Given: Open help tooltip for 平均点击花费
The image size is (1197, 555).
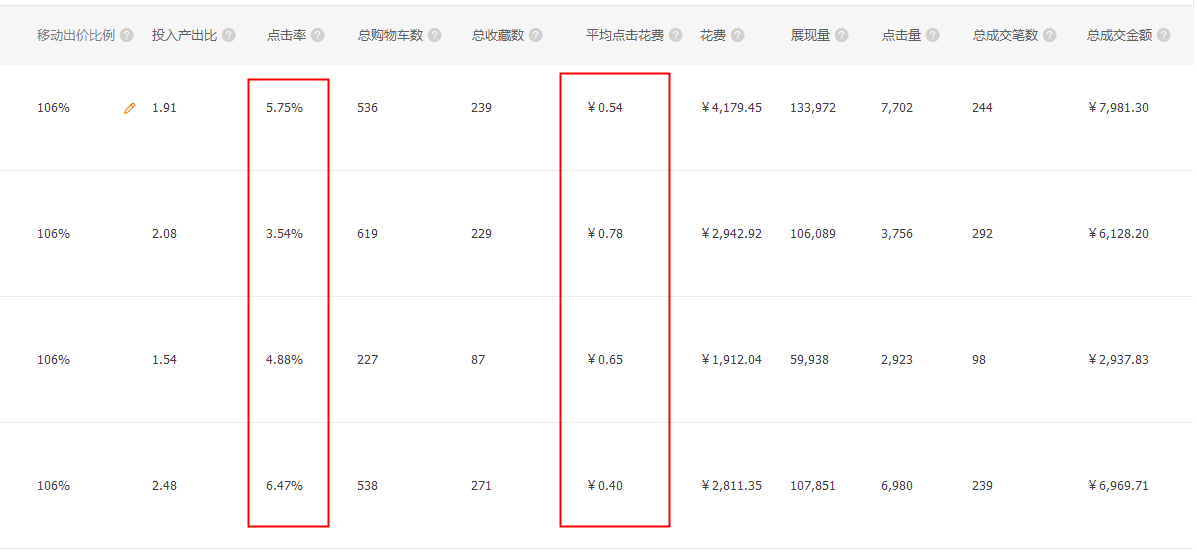Looking at the screenshot, I should pos(676,35).
